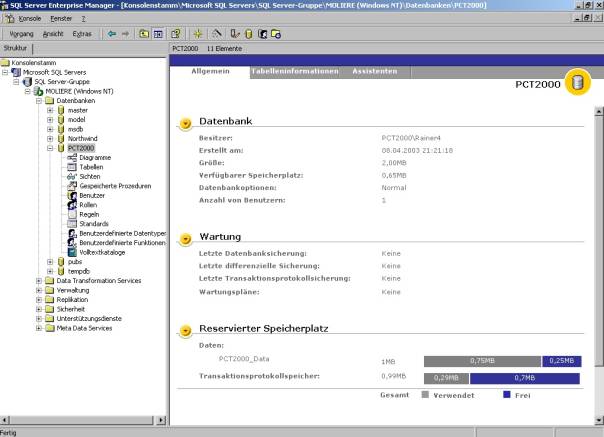The width and height of the screenshot is (604, 437).
Task: Click the 0,25MB free data bar
Action: [562, 361]
